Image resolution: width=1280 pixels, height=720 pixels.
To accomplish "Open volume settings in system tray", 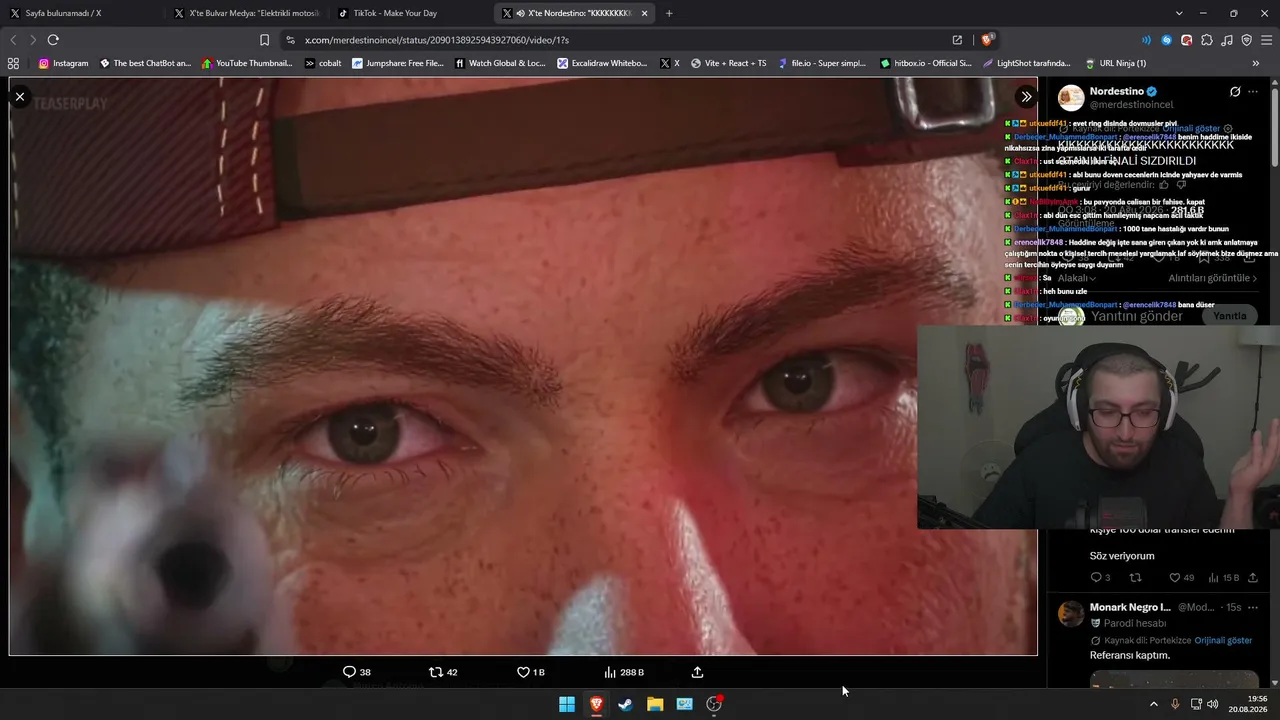I will 1213,704.
